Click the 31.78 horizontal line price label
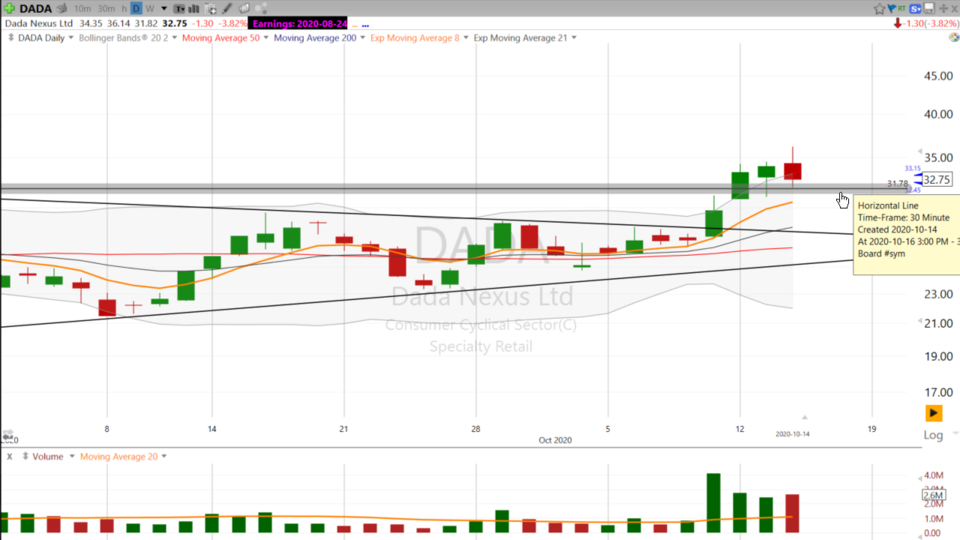The height and width of the screenshot is (540, 960). coord(898,183)
